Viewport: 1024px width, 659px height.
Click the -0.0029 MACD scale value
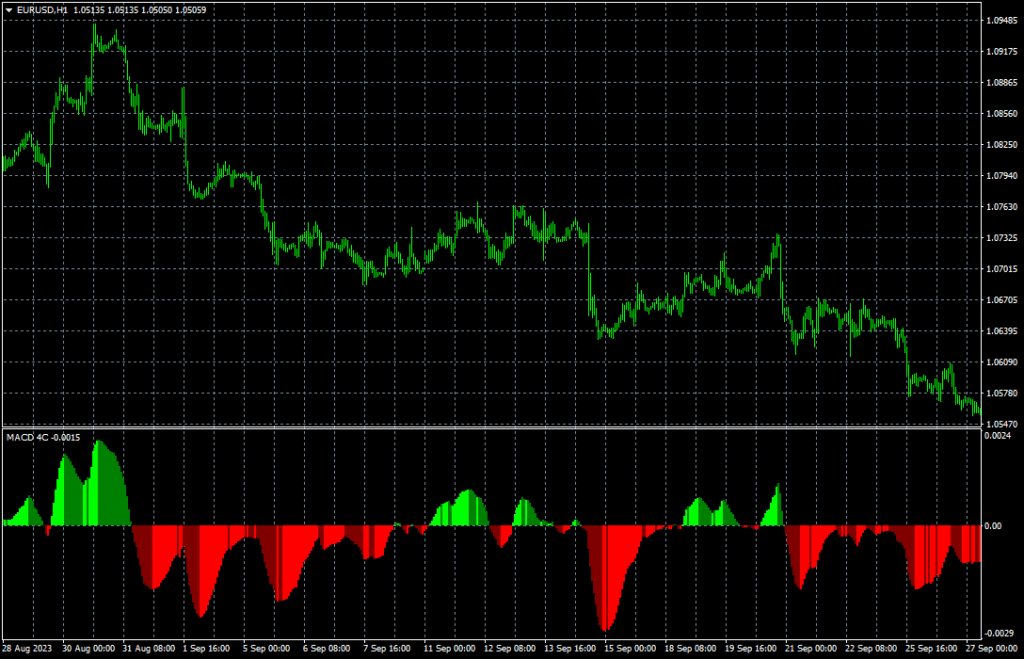pos(997,634)
